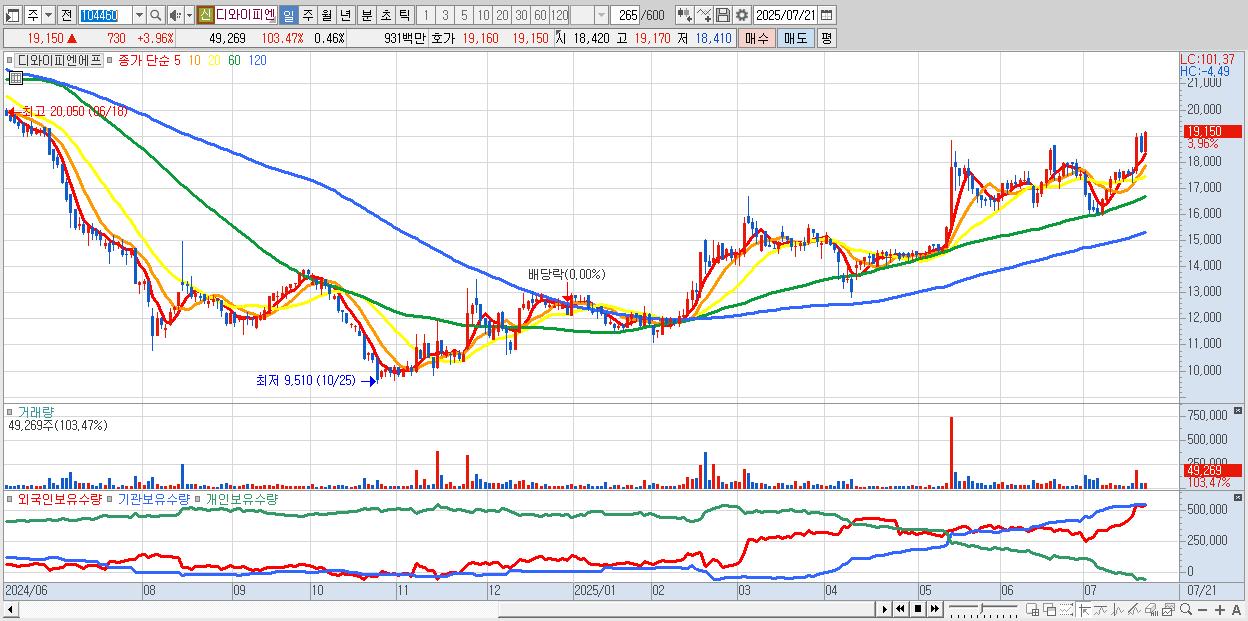
Task: Choose the 60 interval button
Action: [540, 15]
